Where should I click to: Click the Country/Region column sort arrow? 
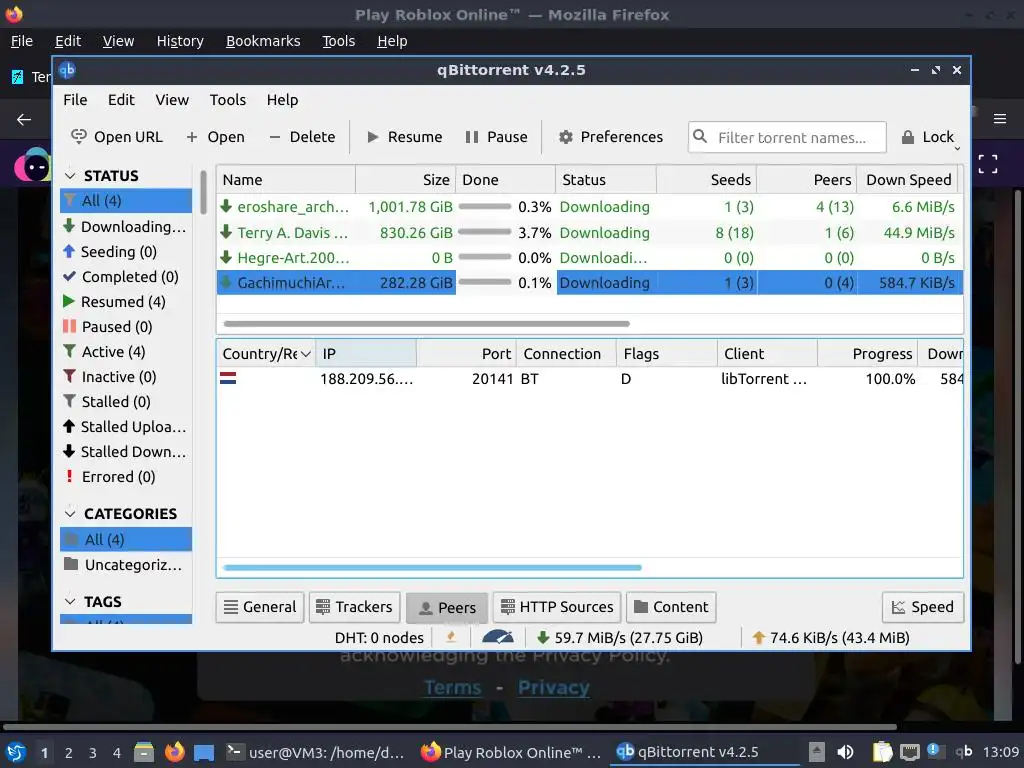coord(305,354)
